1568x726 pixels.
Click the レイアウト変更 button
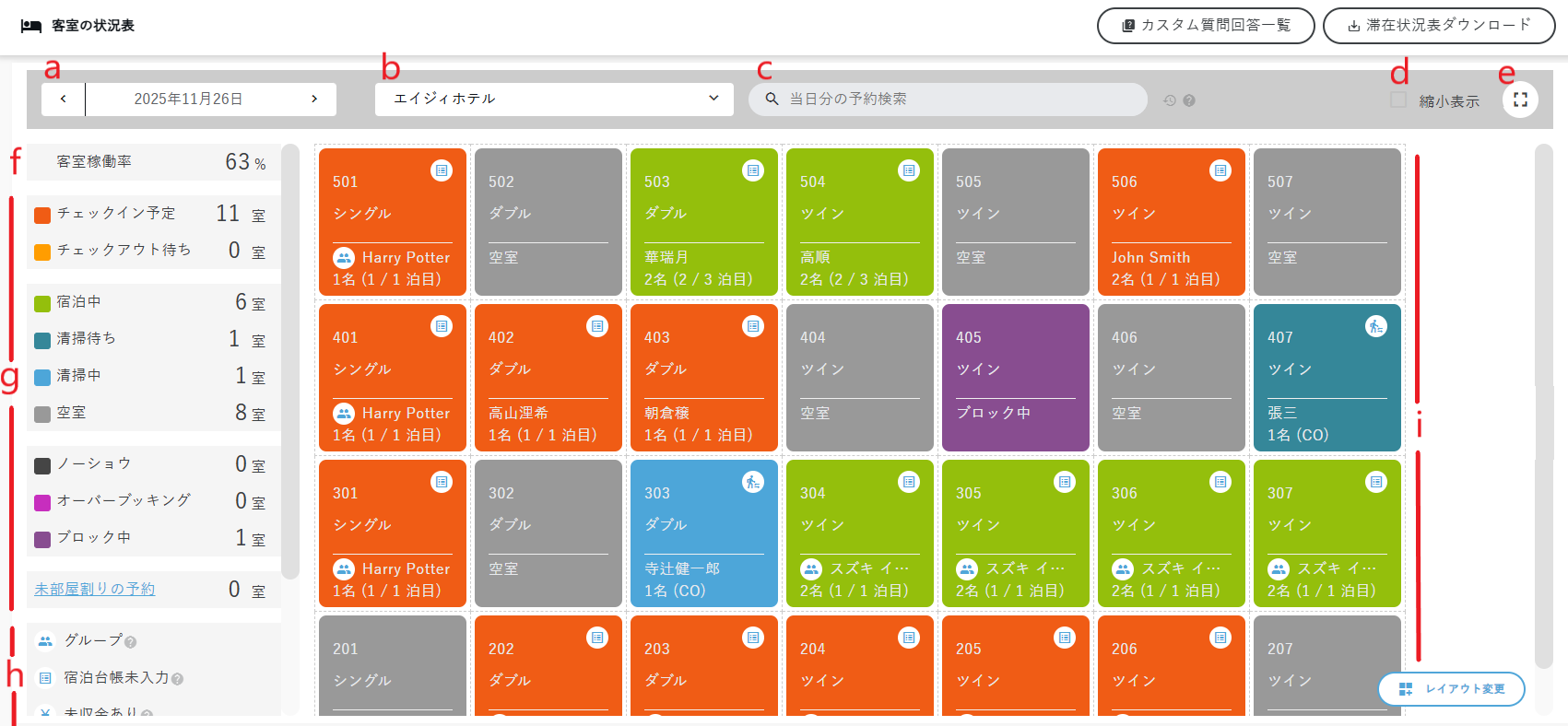1451,689
